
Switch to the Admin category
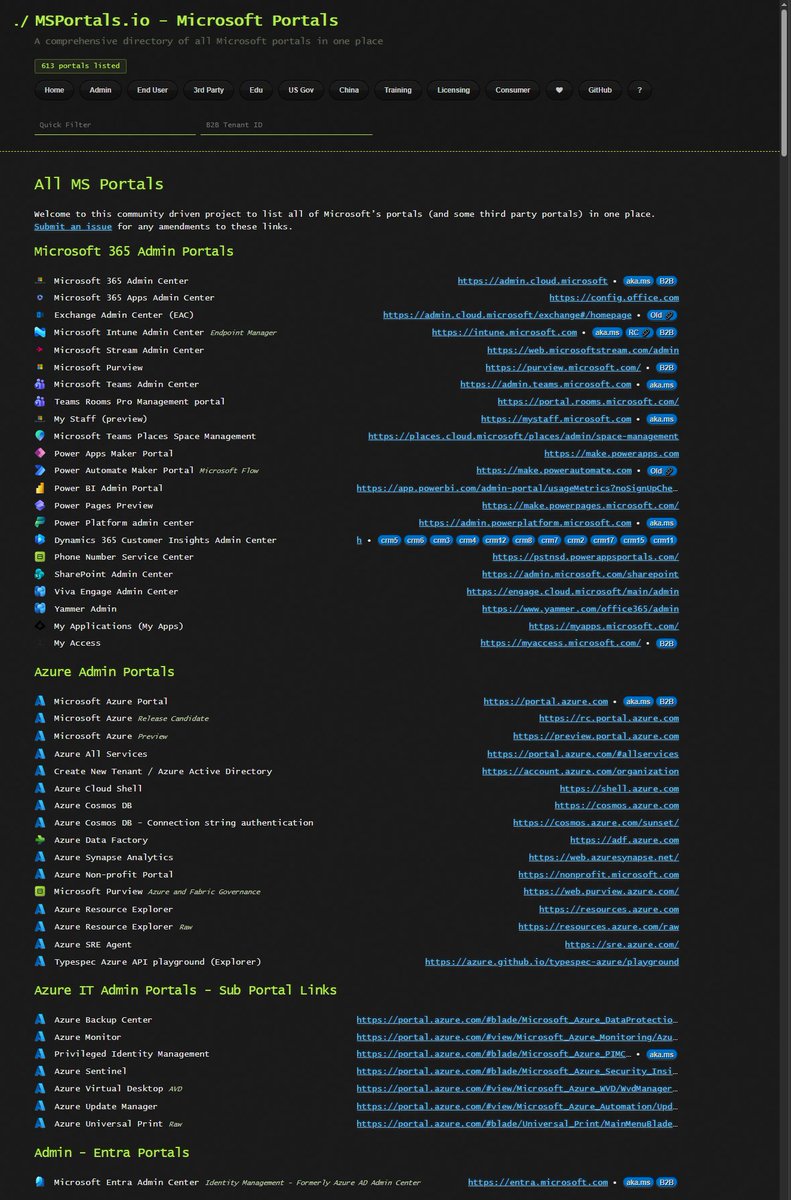(x=100, y=90)
